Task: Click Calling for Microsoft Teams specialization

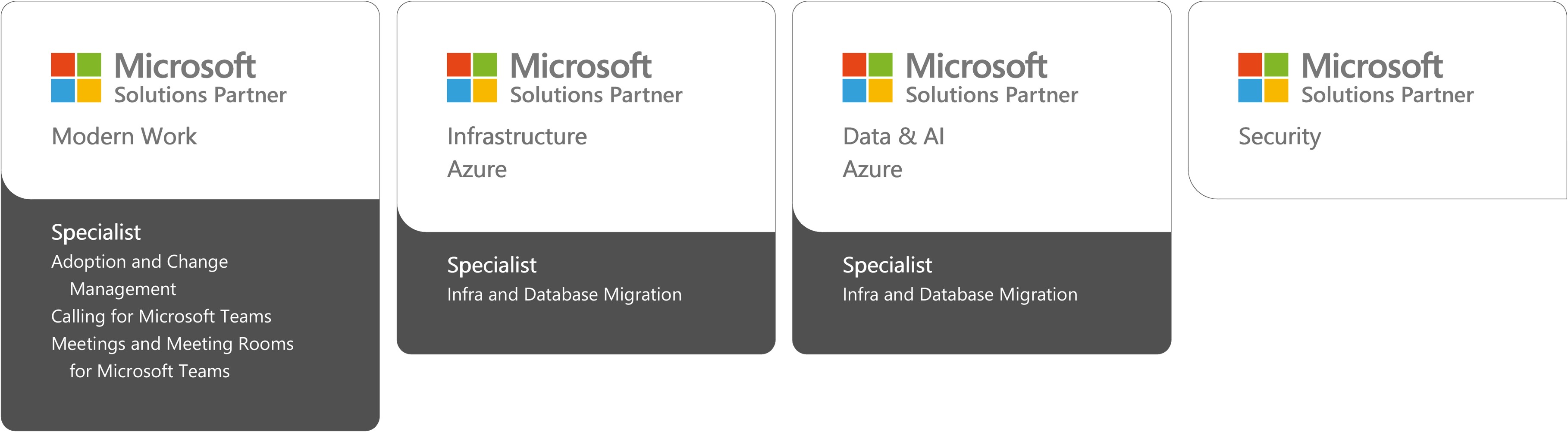Action: tap(161, 316)
